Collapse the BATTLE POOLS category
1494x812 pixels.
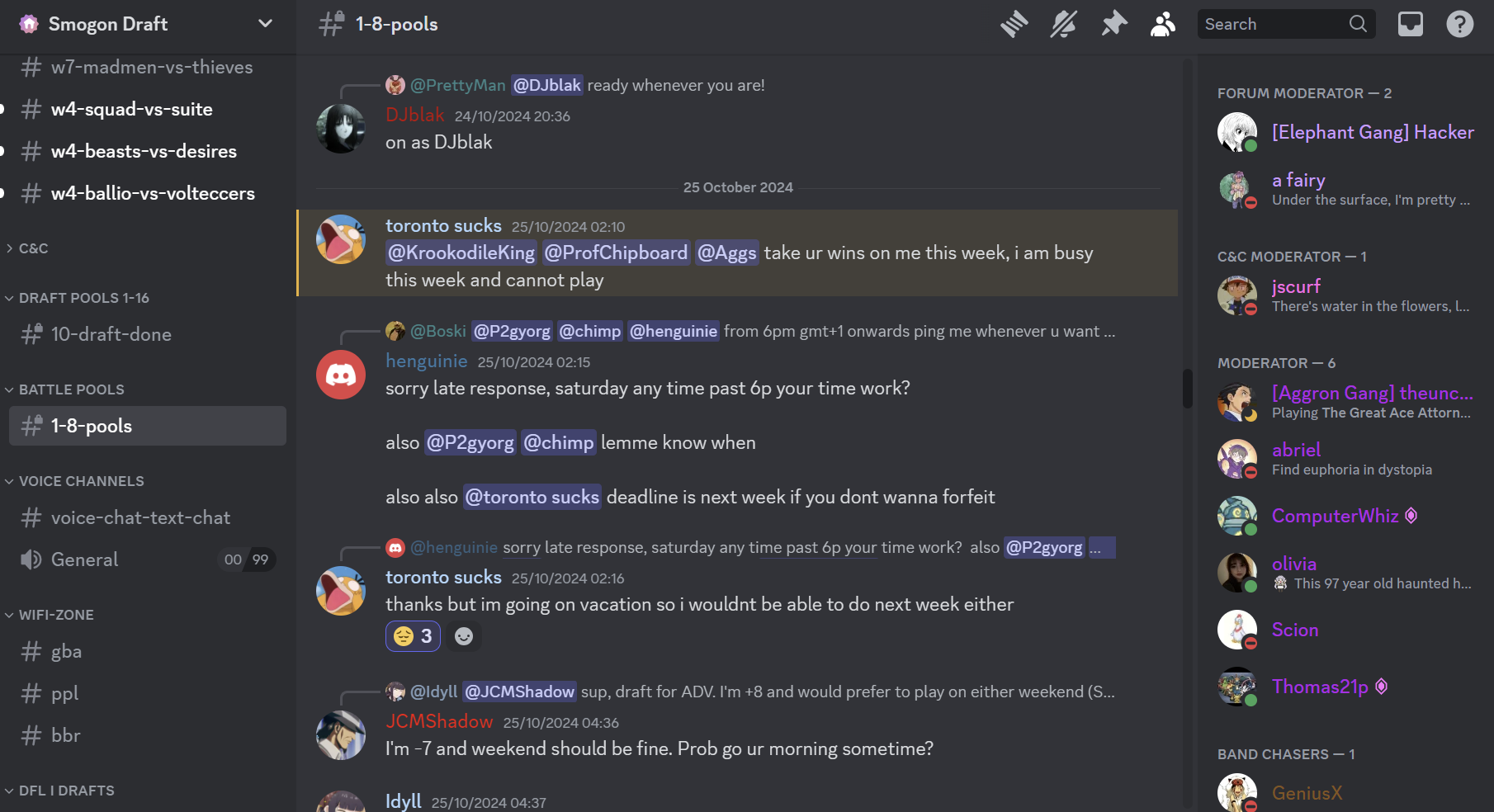(71, 389)
